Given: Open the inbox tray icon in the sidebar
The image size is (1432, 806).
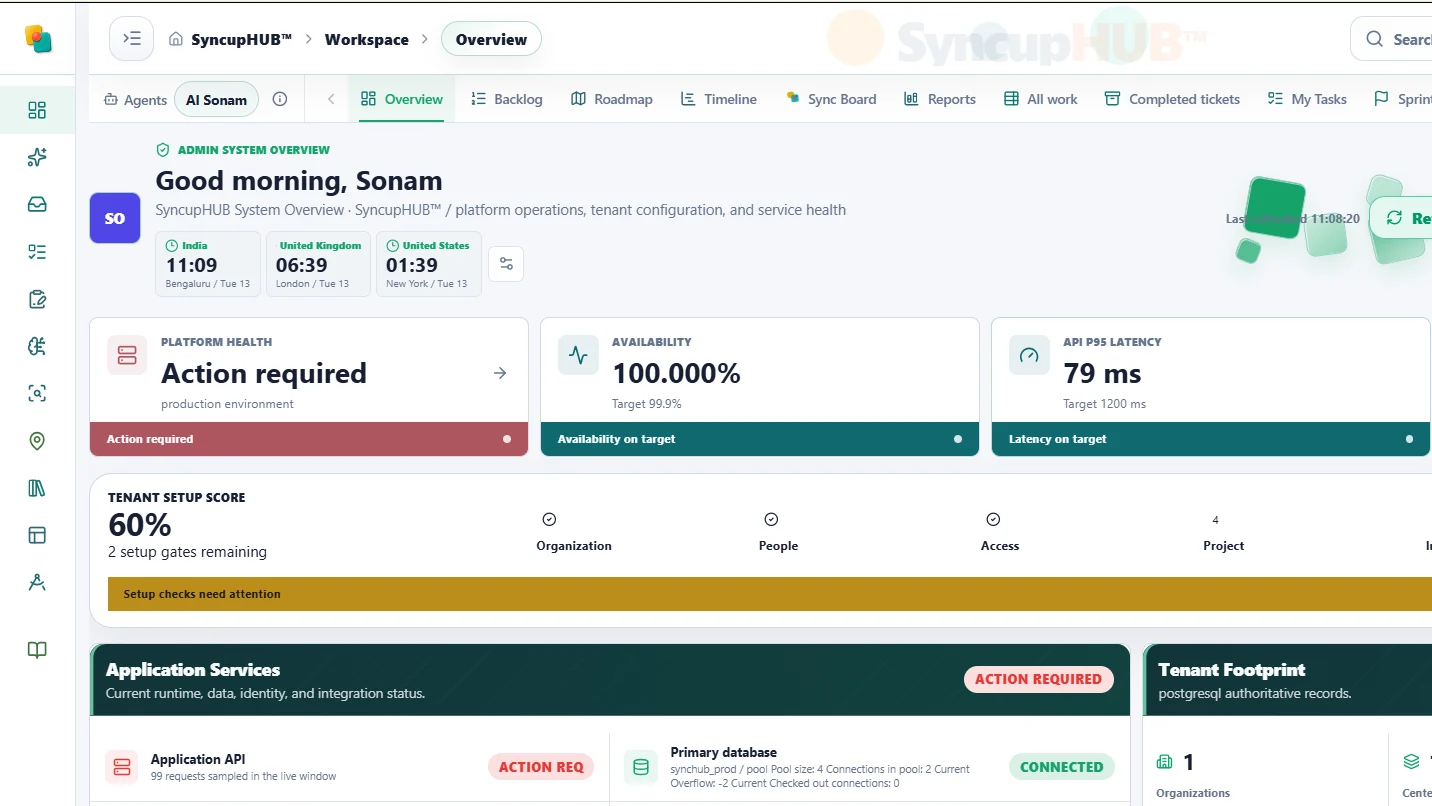Looking at the screenshot, I should [x=37, y=204].
